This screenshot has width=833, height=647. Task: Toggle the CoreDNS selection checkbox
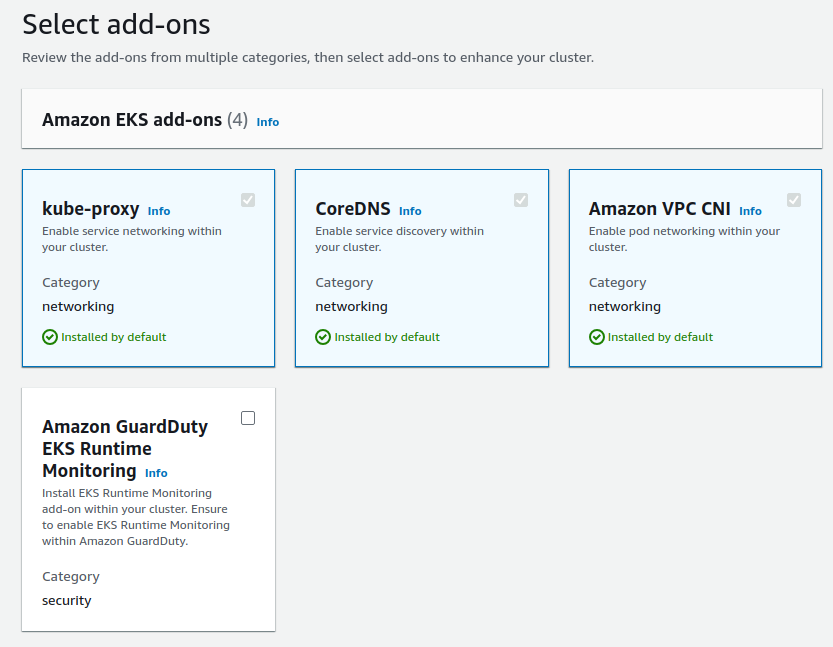[x=521, y=200]
